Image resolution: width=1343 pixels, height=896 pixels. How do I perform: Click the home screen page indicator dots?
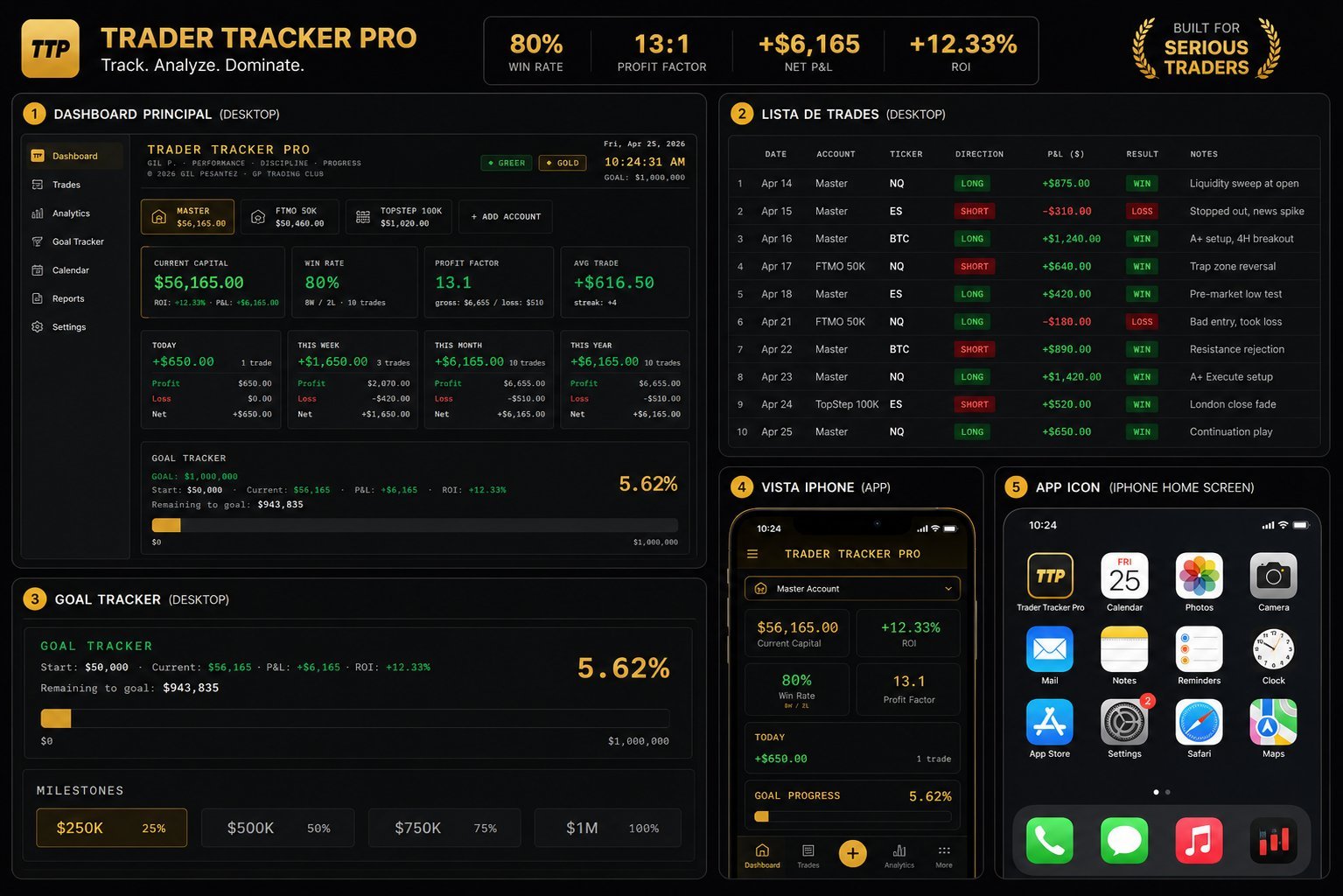[x=1162, y=792]
